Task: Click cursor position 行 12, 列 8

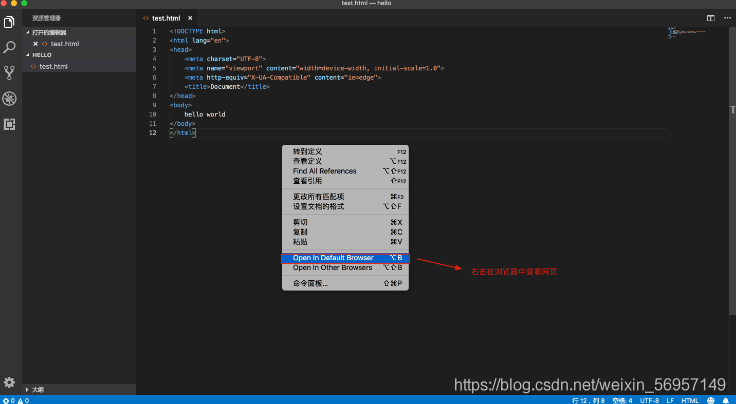Action: tap(588, 400)
